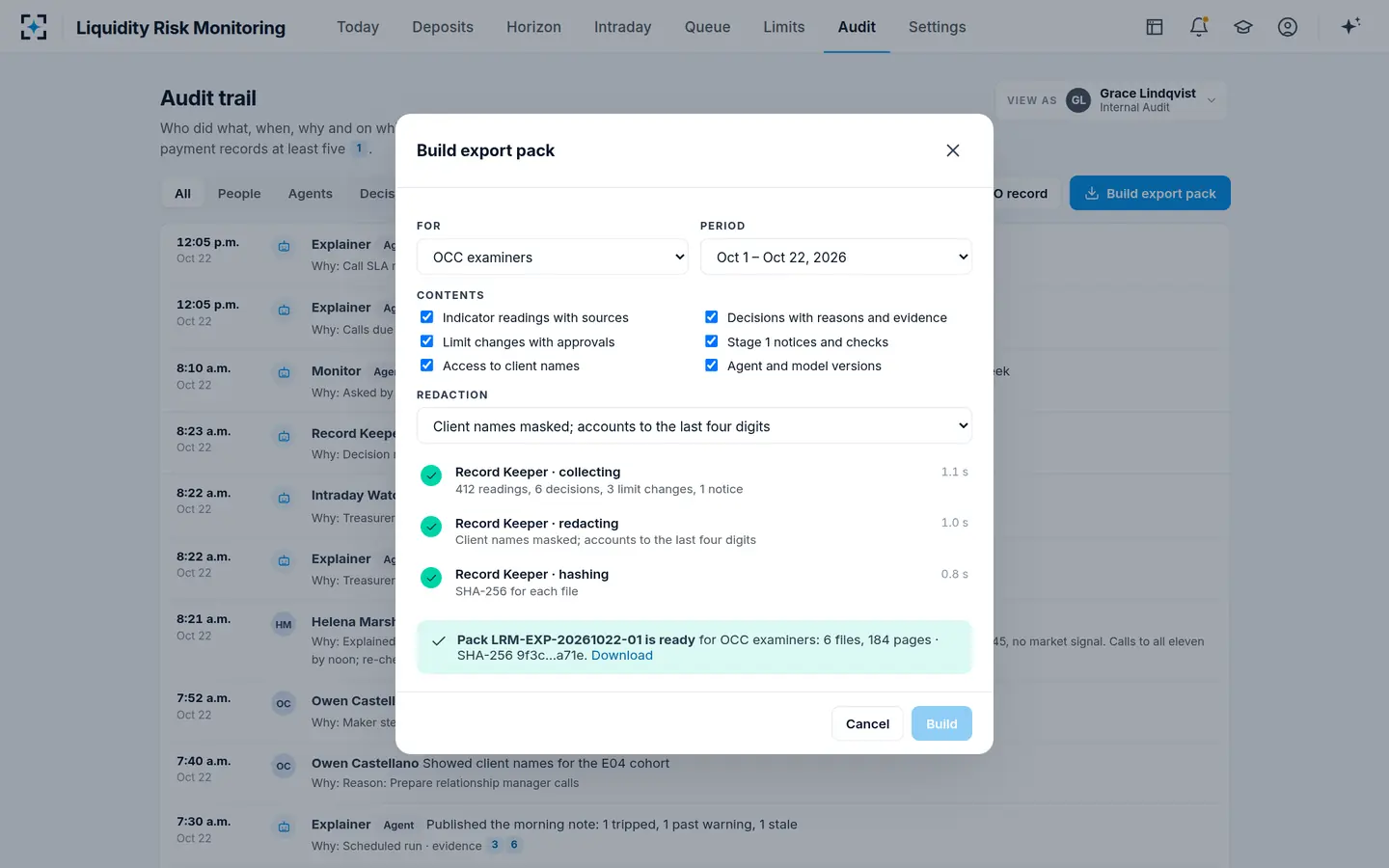
Task: Open the For dropdown showing OCC examiners
Action: point(553,257)
